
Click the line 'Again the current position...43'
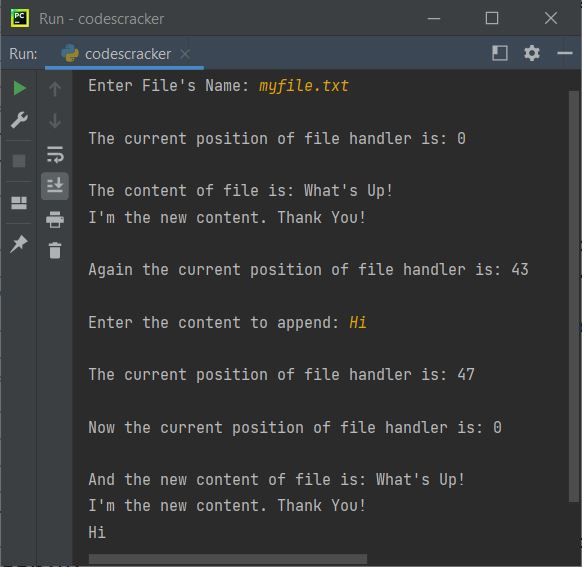click(x=308, y=270)
